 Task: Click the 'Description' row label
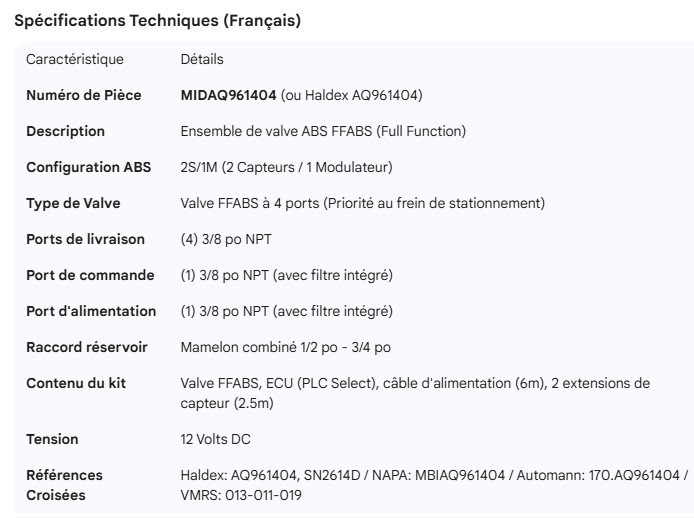[65, 131]
